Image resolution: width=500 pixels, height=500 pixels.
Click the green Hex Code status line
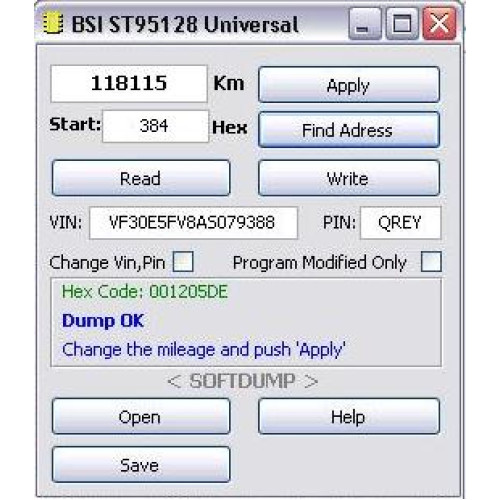tap(145, 292)
